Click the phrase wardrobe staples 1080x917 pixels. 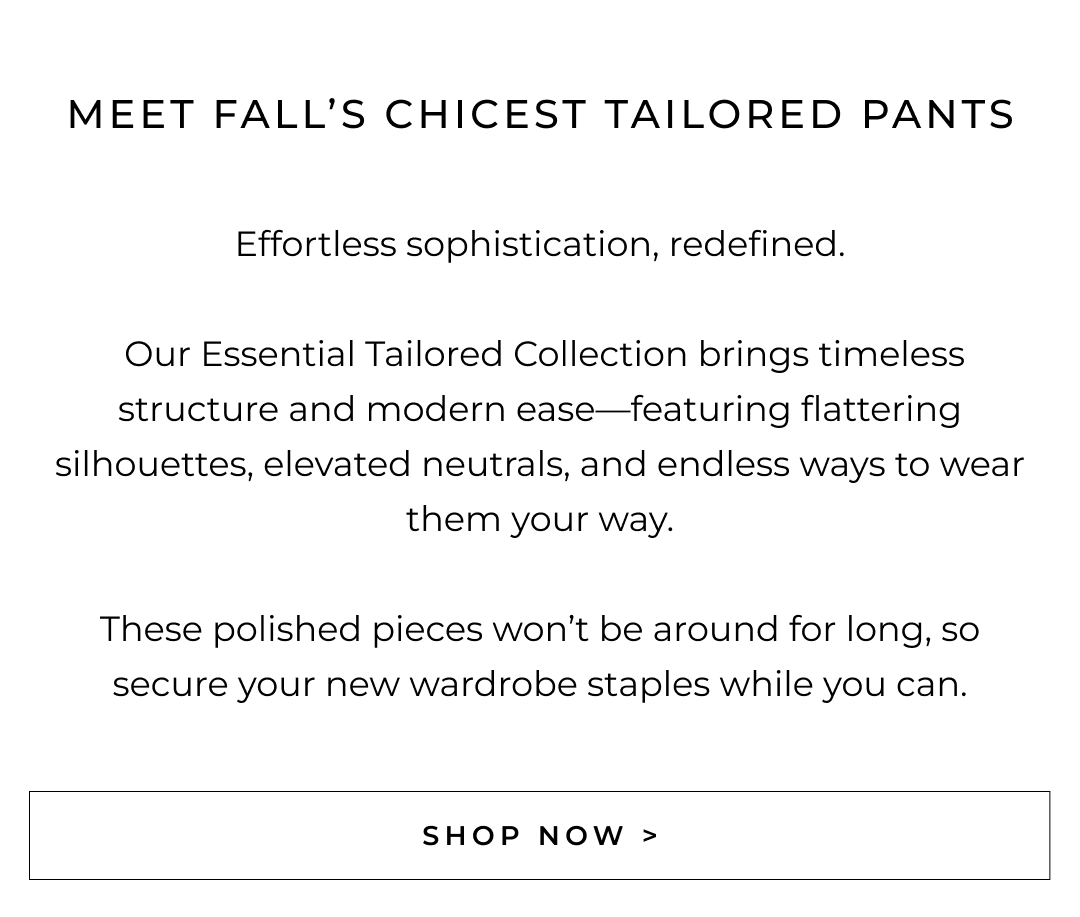pyautogui.click(x=558, y=684)
